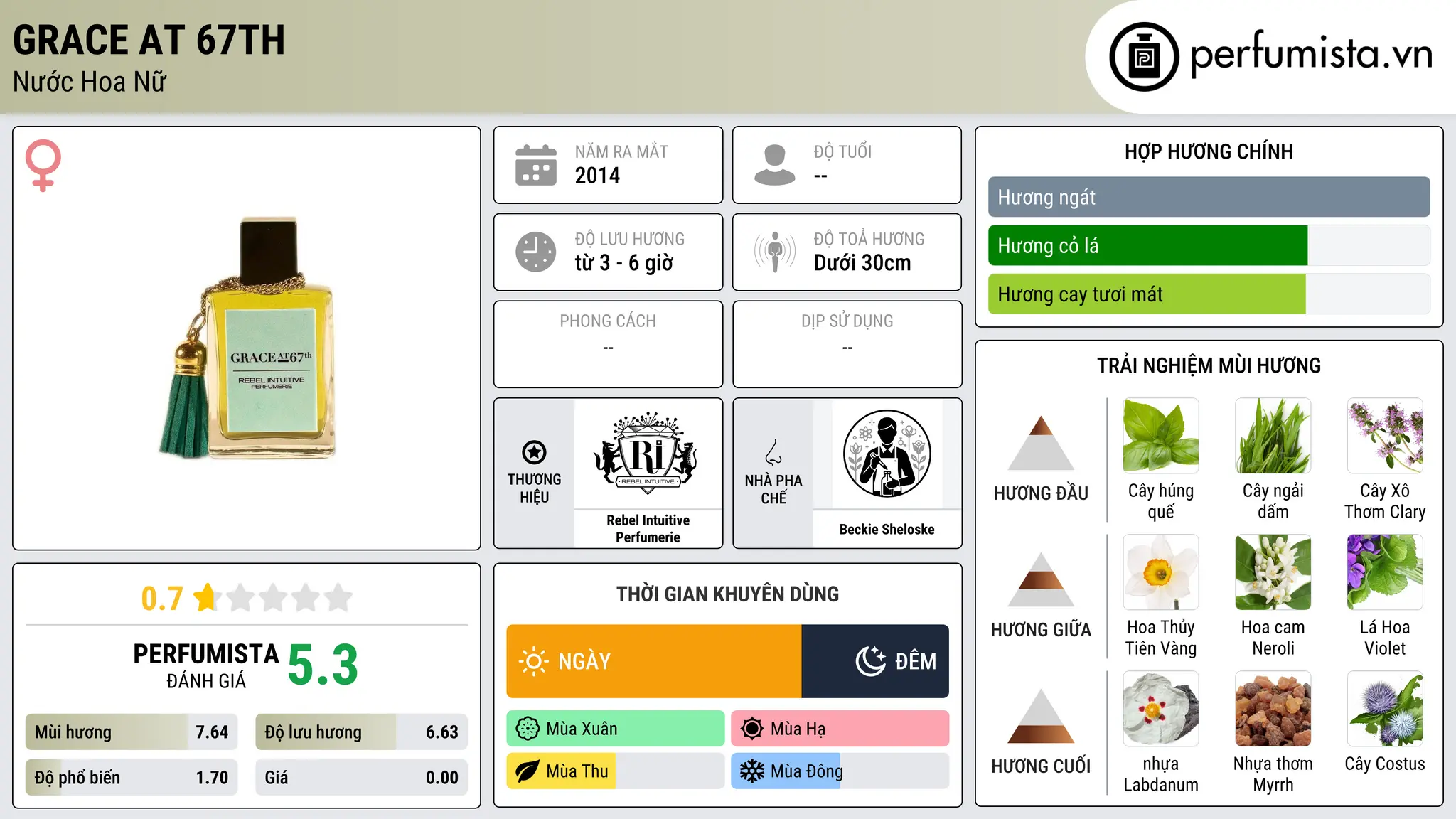This screenshot has width=1456, height=819.
Task: Click the Hương giữa pyramid icon
Action: pos(1041,579)
